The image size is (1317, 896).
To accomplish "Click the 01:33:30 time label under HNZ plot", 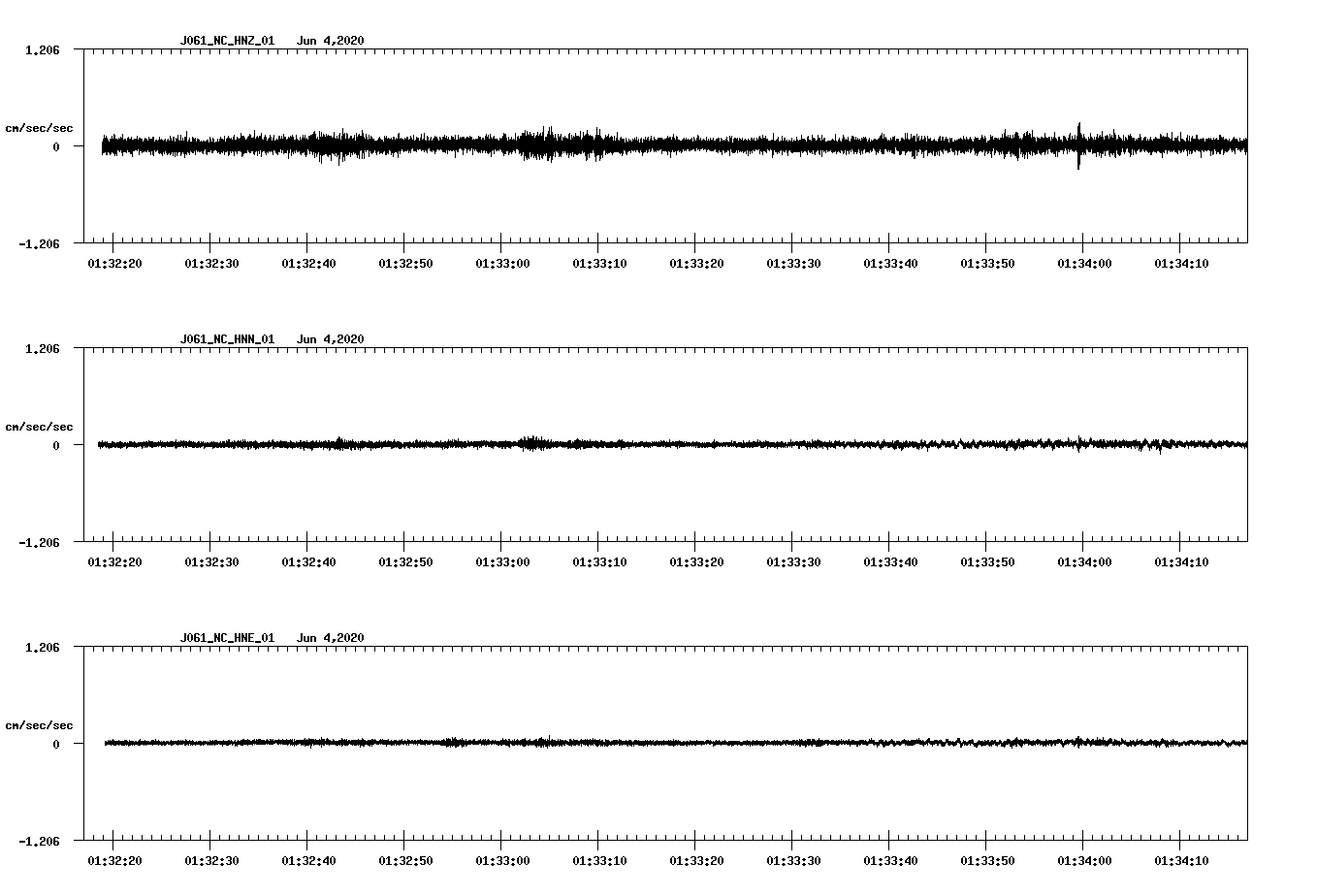I will pos(793,264).
